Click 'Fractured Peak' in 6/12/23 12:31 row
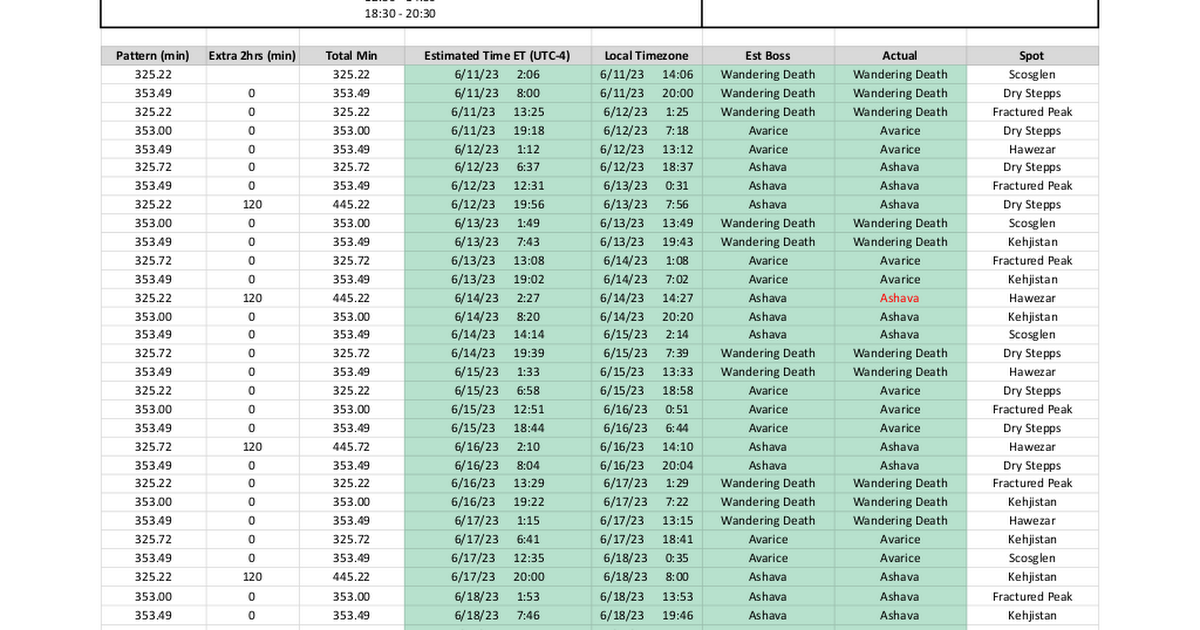 point(1032,186)
